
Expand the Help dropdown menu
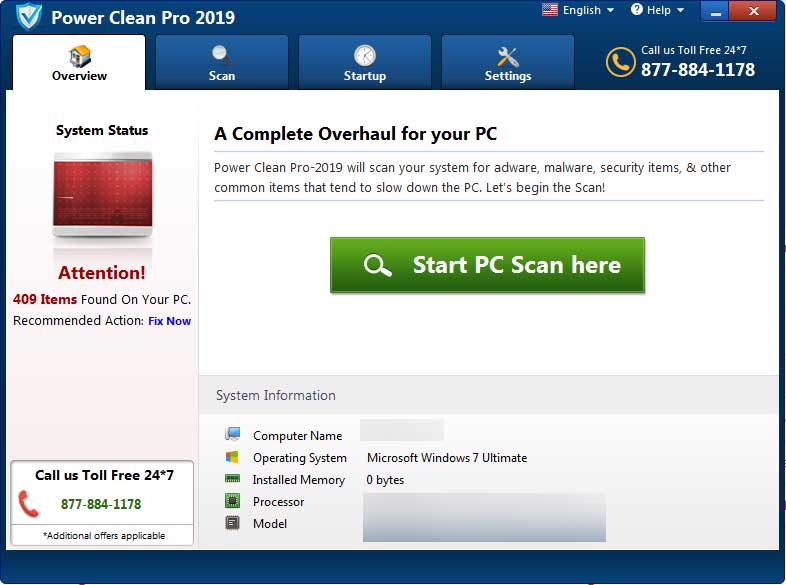pyautogui.click(x=657, y=11)
